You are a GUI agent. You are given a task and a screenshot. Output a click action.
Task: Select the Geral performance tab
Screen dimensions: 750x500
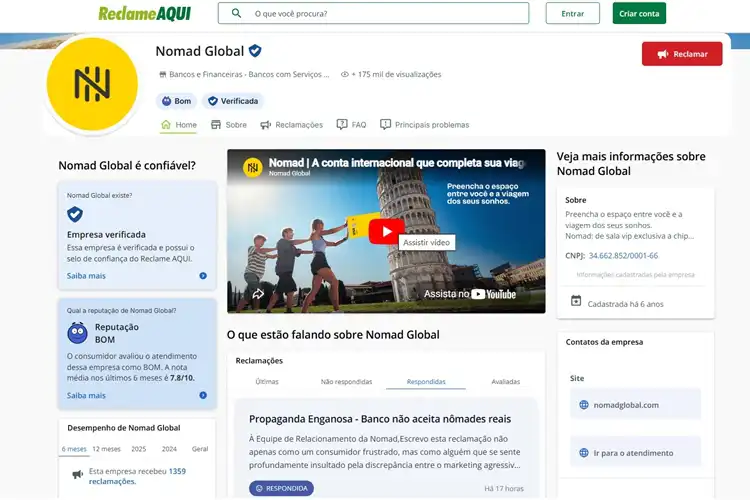tap(200, 449)
